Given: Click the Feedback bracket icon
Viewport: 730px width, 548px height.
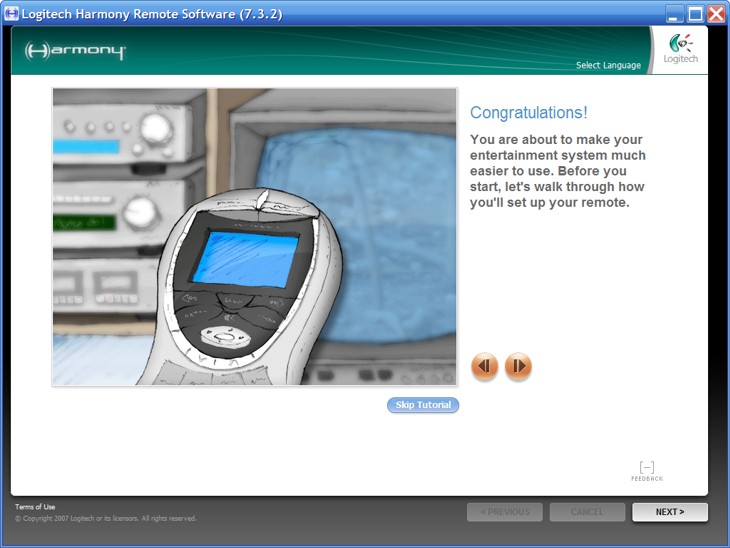Looking at the screenshot, I should click(x=647, y=471).
